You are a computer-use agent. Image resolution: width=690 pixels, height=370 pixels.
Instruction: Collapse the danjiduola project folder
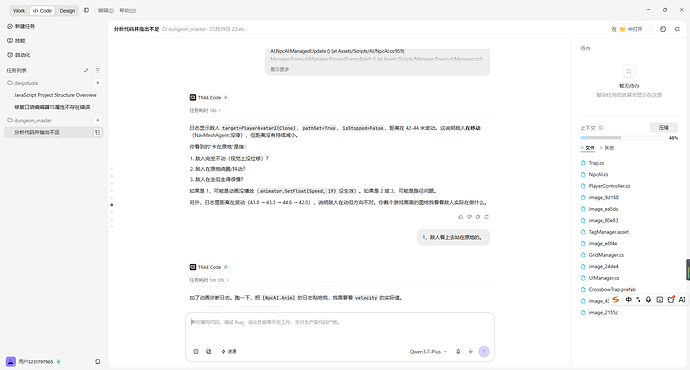click(23, 83)
